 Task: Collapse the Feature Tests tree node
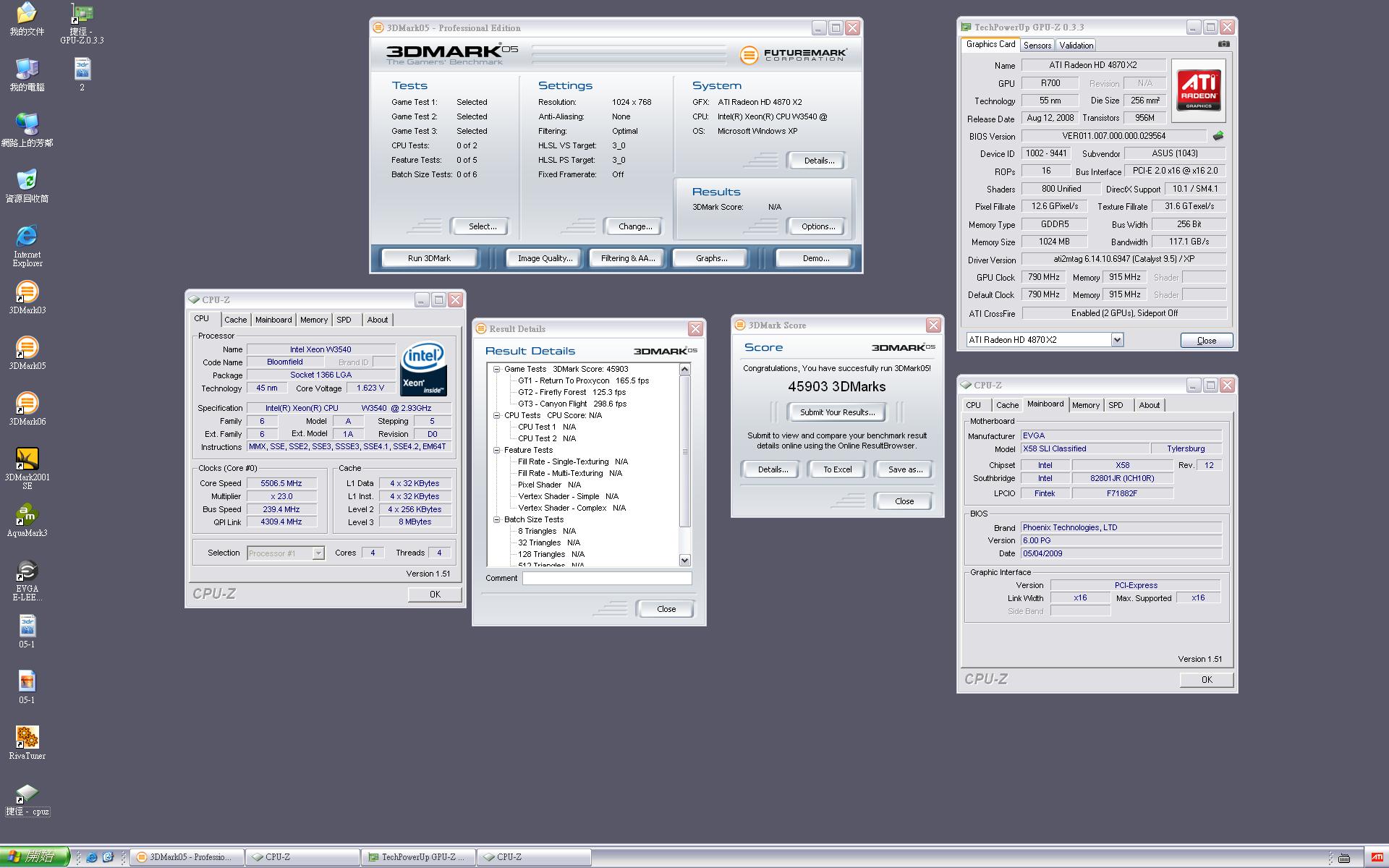coord(497,450)
